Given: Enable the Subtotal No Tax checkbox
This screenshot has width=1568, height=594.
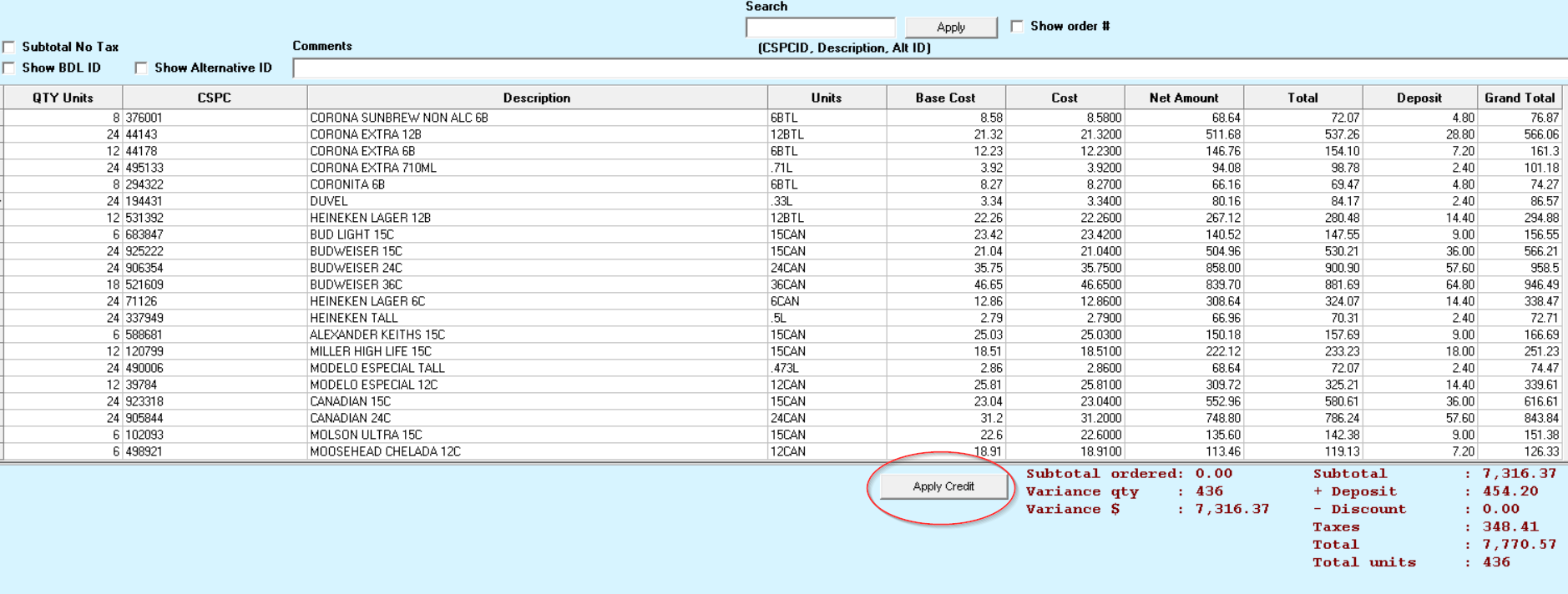Looking at the screenshot, I should 9,47.
